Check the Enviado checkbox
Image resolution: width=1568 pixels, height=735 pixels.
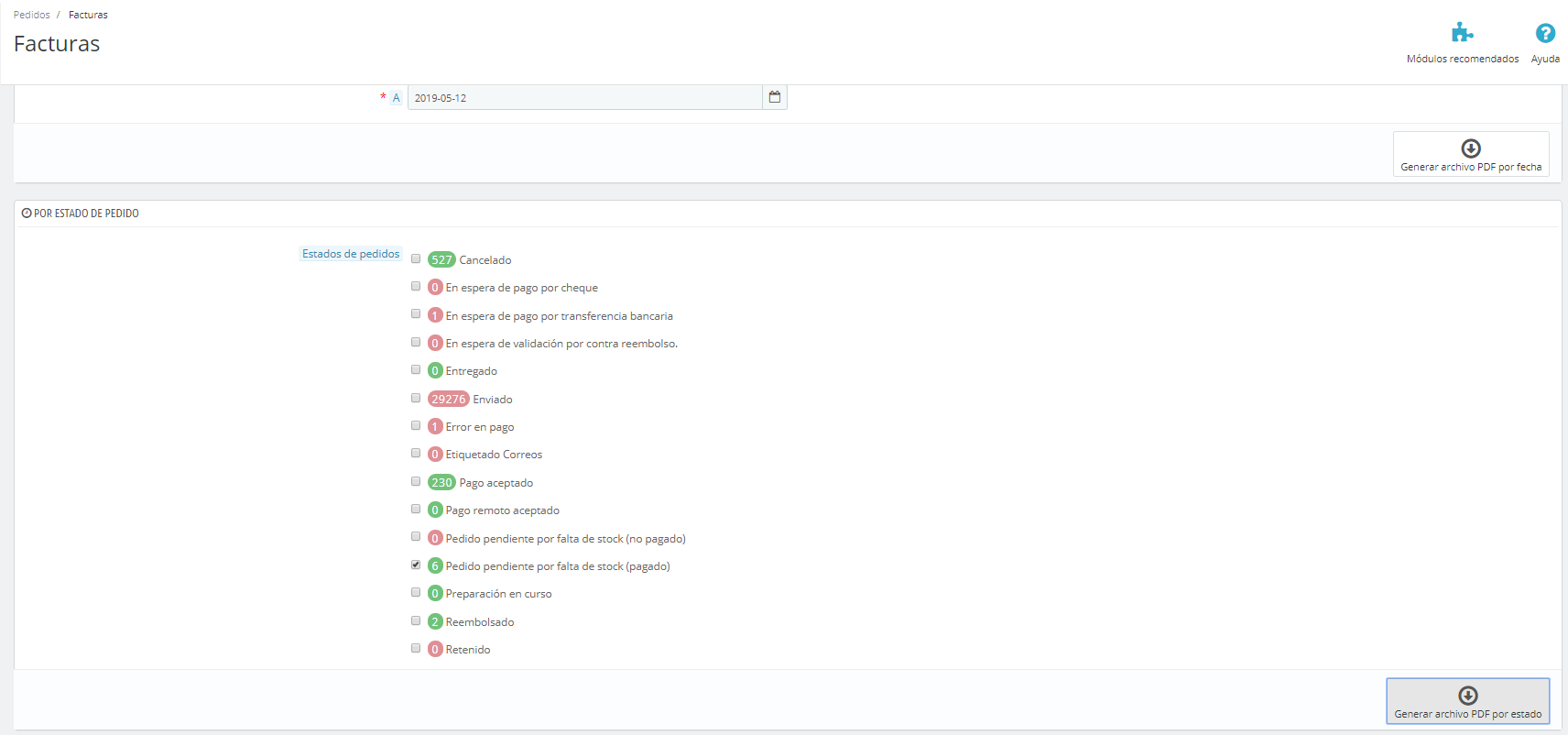tap(416, 398)
